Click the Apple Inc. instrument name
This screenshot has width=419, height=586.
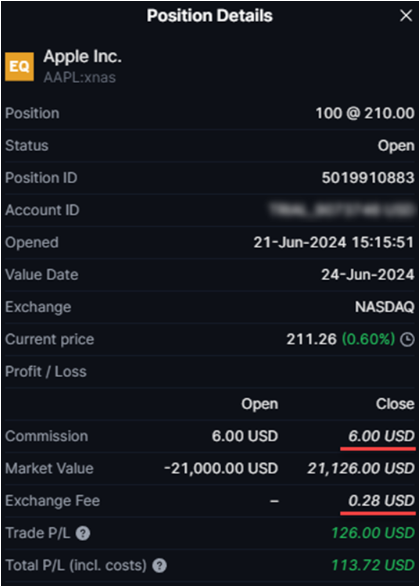click(x=83, y=56)
